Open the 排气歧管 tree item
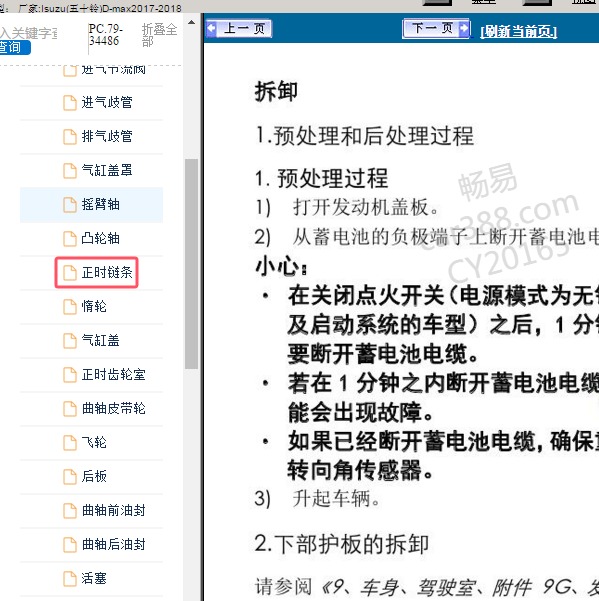Screen dimensions: 599x601 tap(107, 136)
